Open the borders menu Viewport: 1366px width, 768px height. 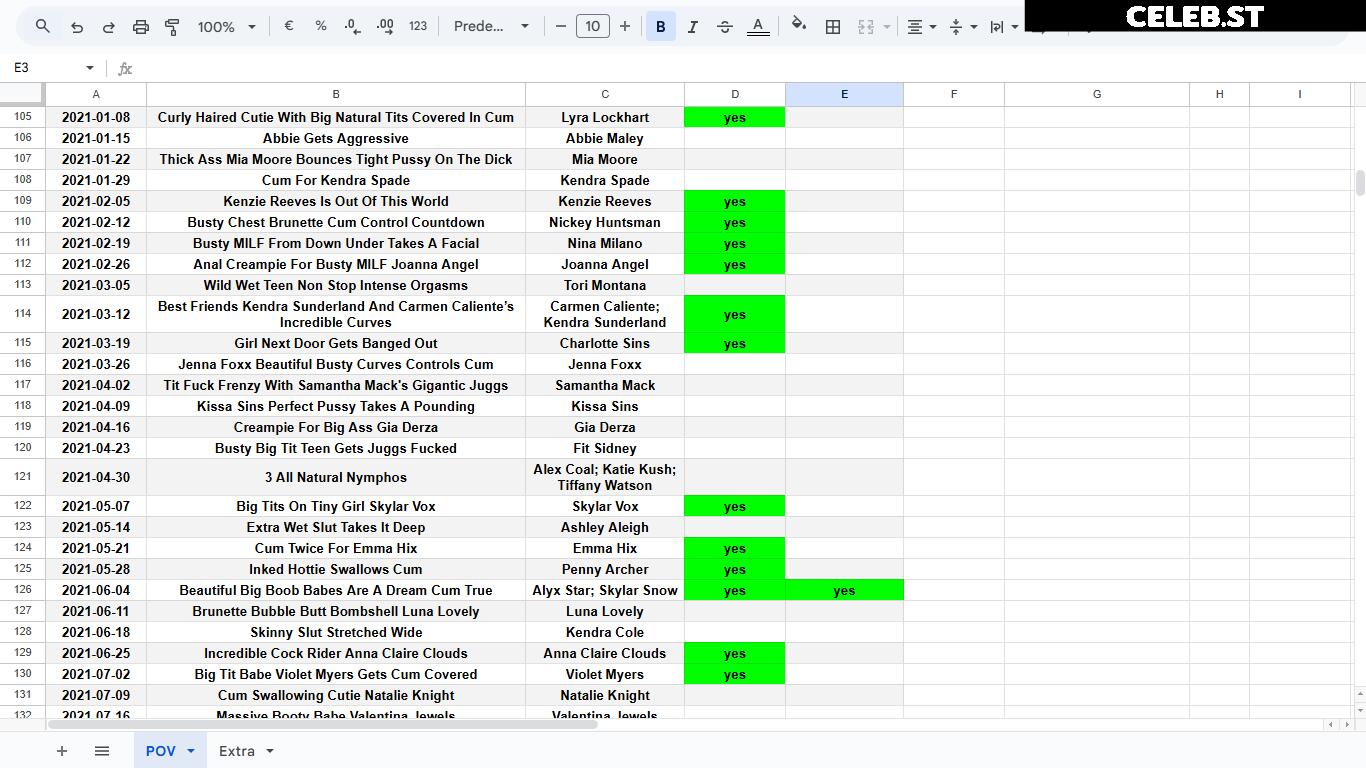[832, 27]
